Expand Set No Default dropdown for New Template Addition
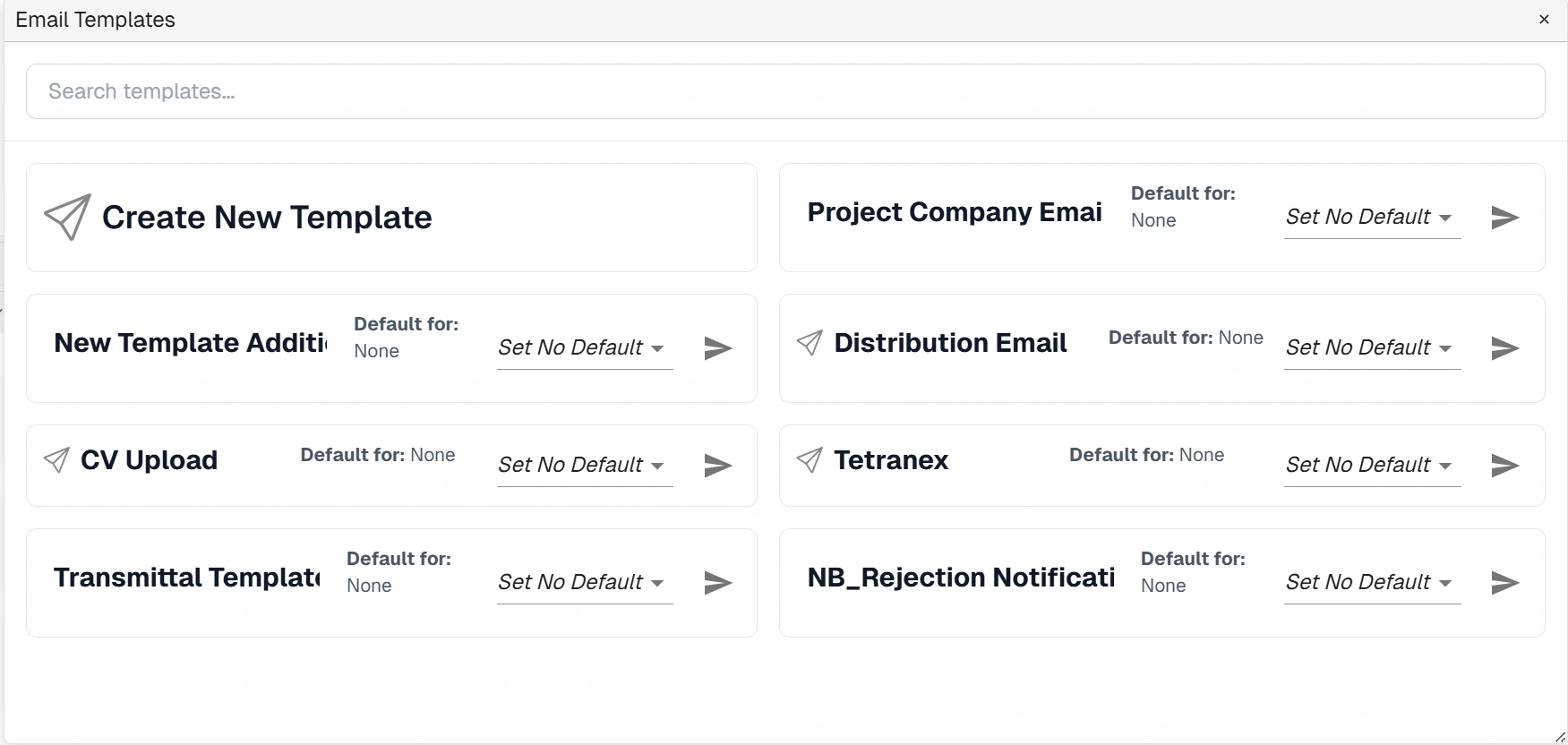The height and width of the screenshot is (745, 1568). pos(585,348)
